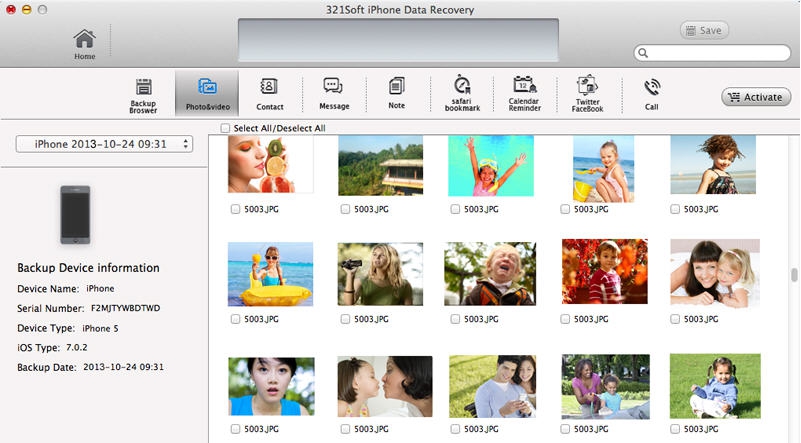
Task: Select the boy among red leaves thumbnail
Action: coord(605,271)
